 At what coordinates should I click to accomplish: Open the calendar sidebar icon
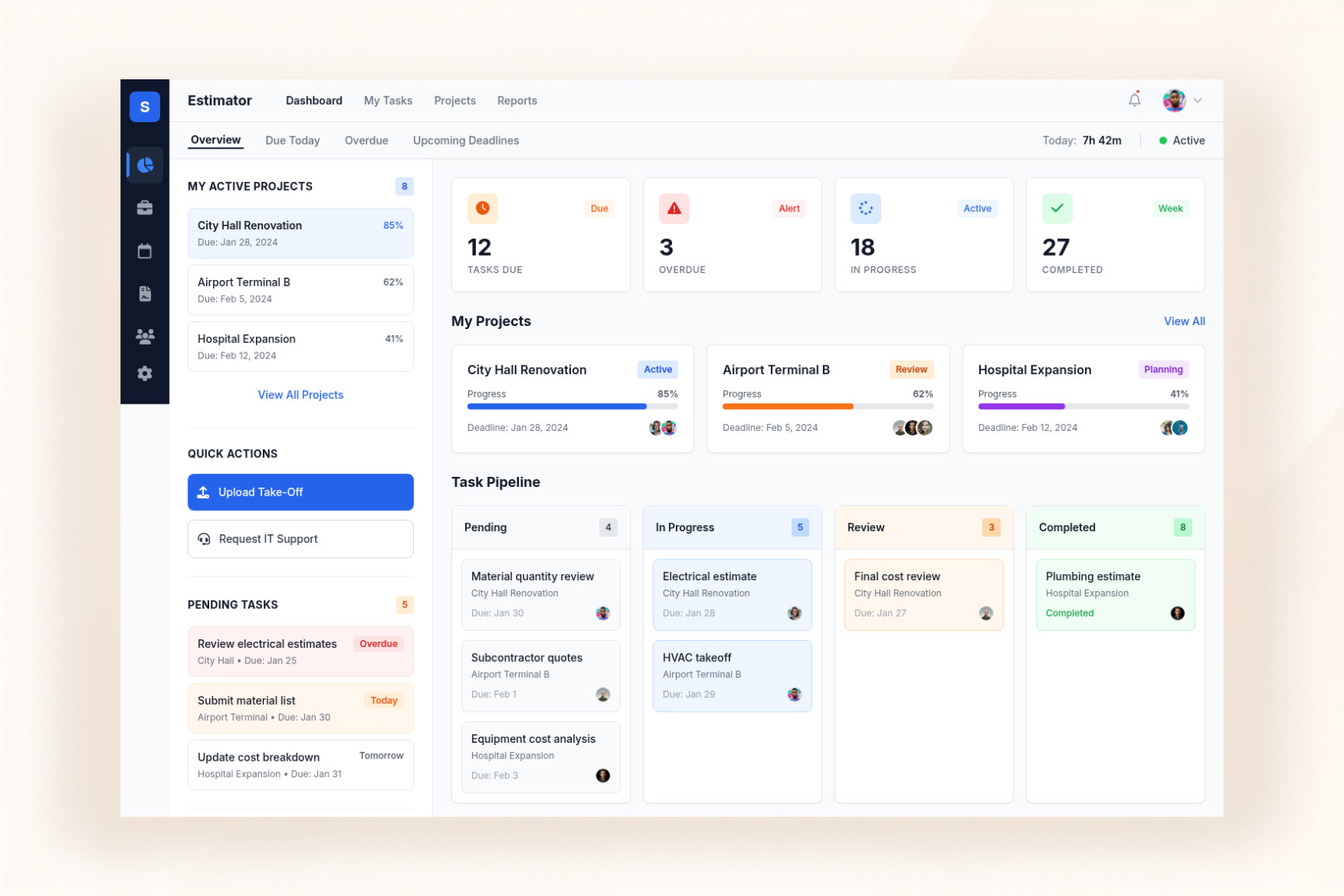[x=145, y=251]
